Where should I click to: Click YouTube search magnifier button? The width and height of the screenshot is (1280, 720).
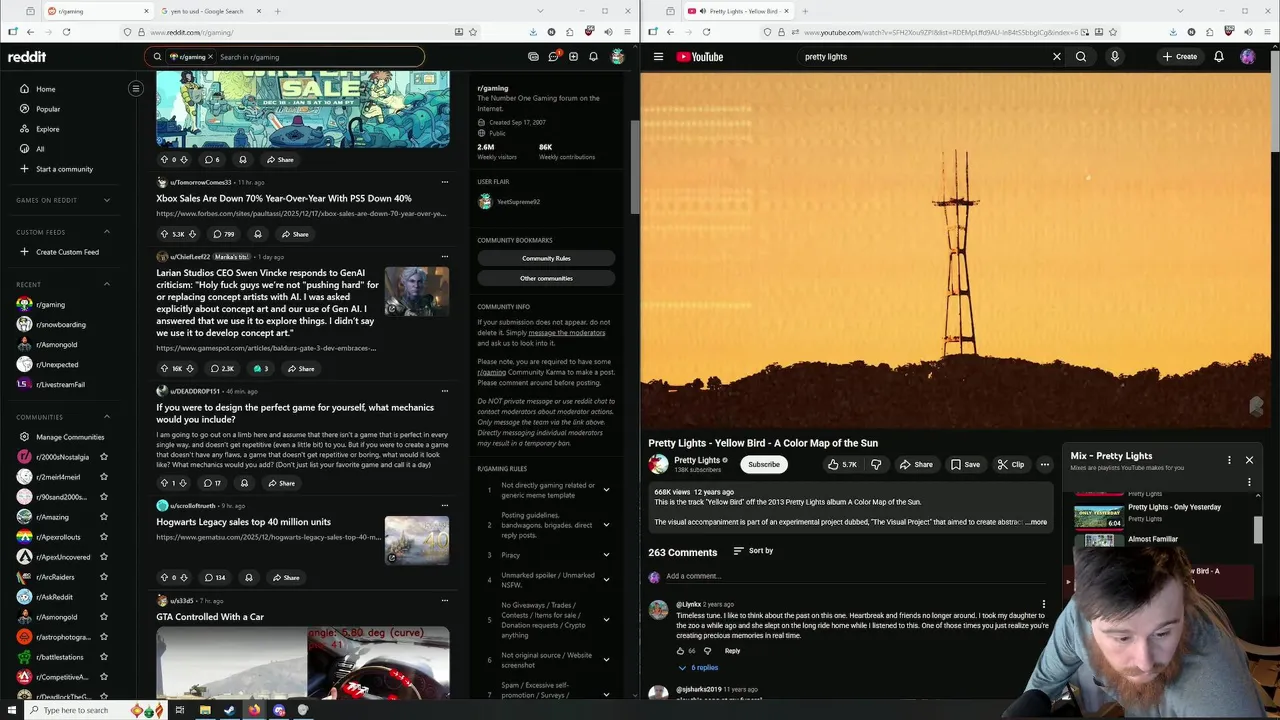(1081, 57)
